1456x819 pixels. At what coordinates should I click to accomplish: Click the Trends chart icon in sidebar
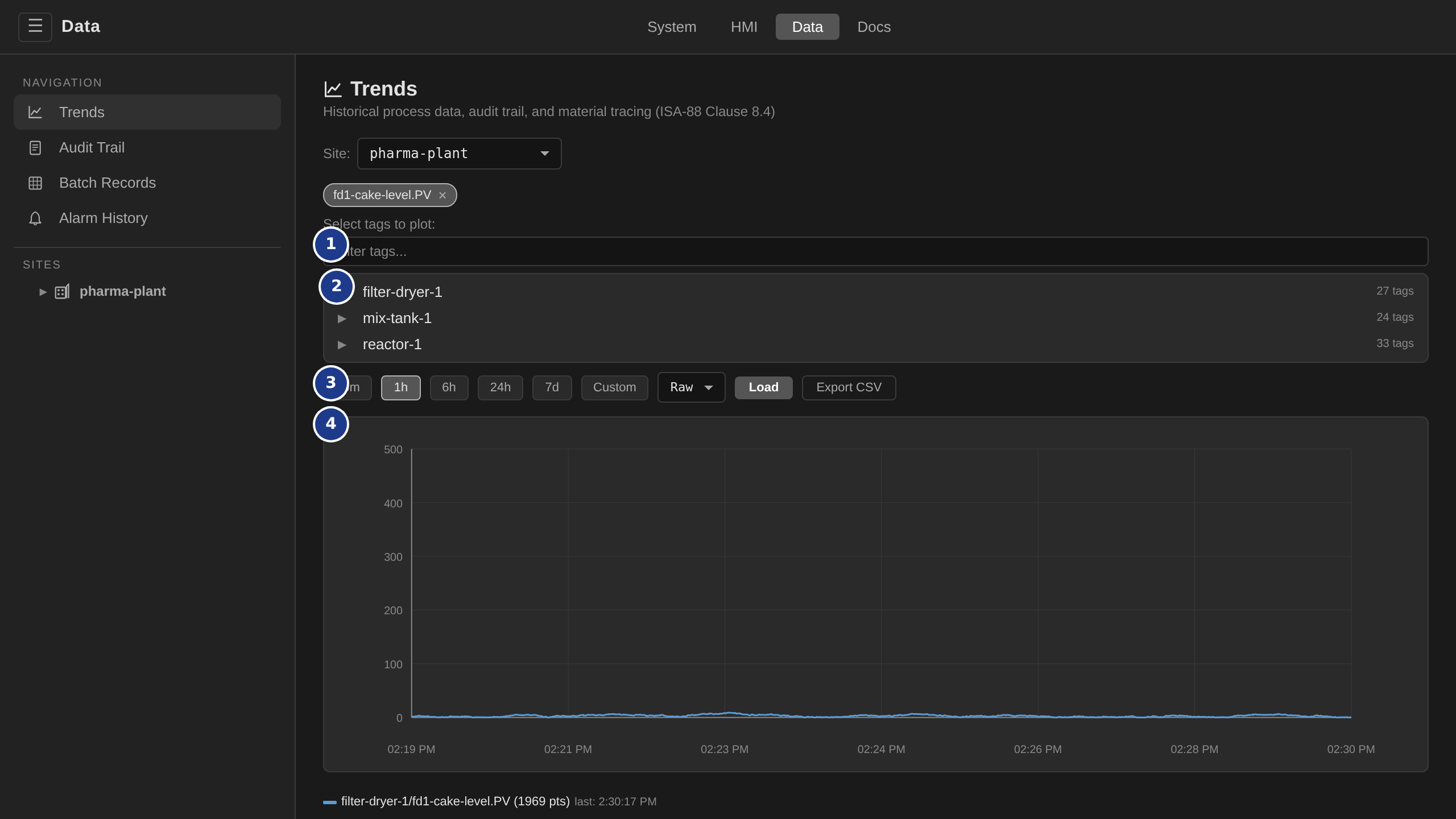35,112
